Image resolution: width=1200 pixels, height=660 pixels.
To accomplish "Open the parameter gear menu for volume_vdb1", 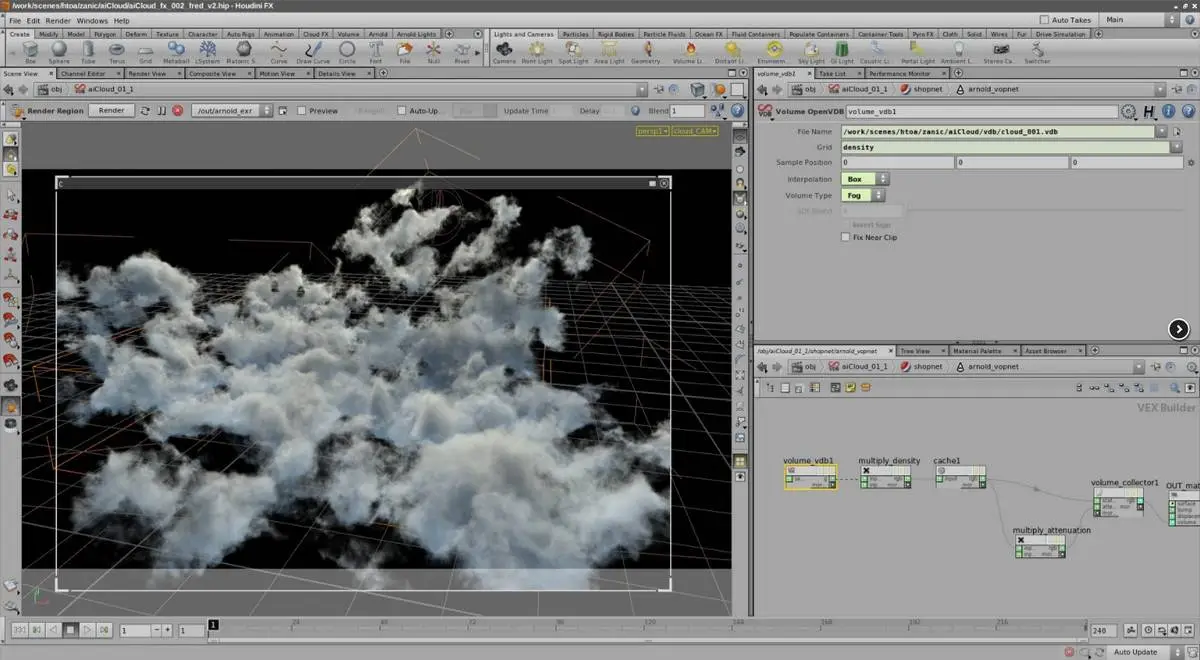I will [1129, 112].
